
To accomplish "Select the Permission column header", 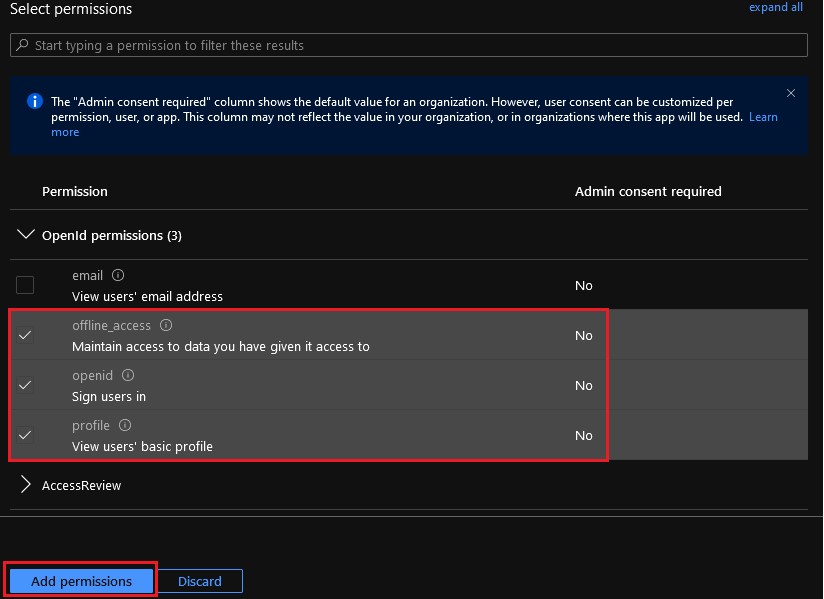I will 74,191.
